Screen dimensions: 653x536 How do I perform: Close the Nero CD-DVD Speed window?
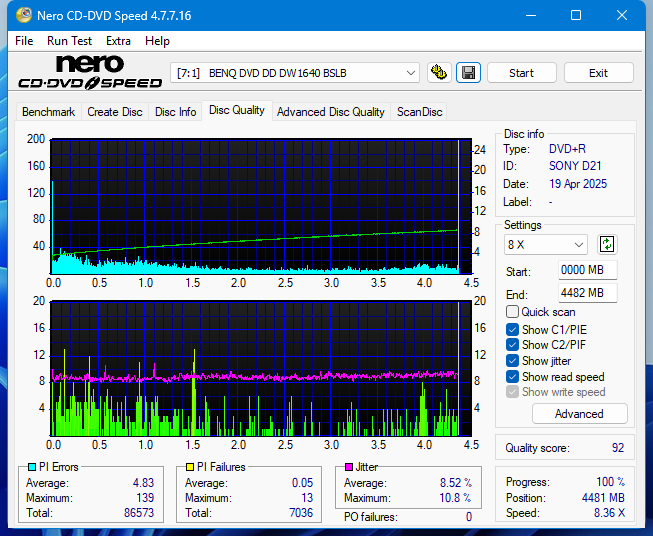tap(622, 15)
